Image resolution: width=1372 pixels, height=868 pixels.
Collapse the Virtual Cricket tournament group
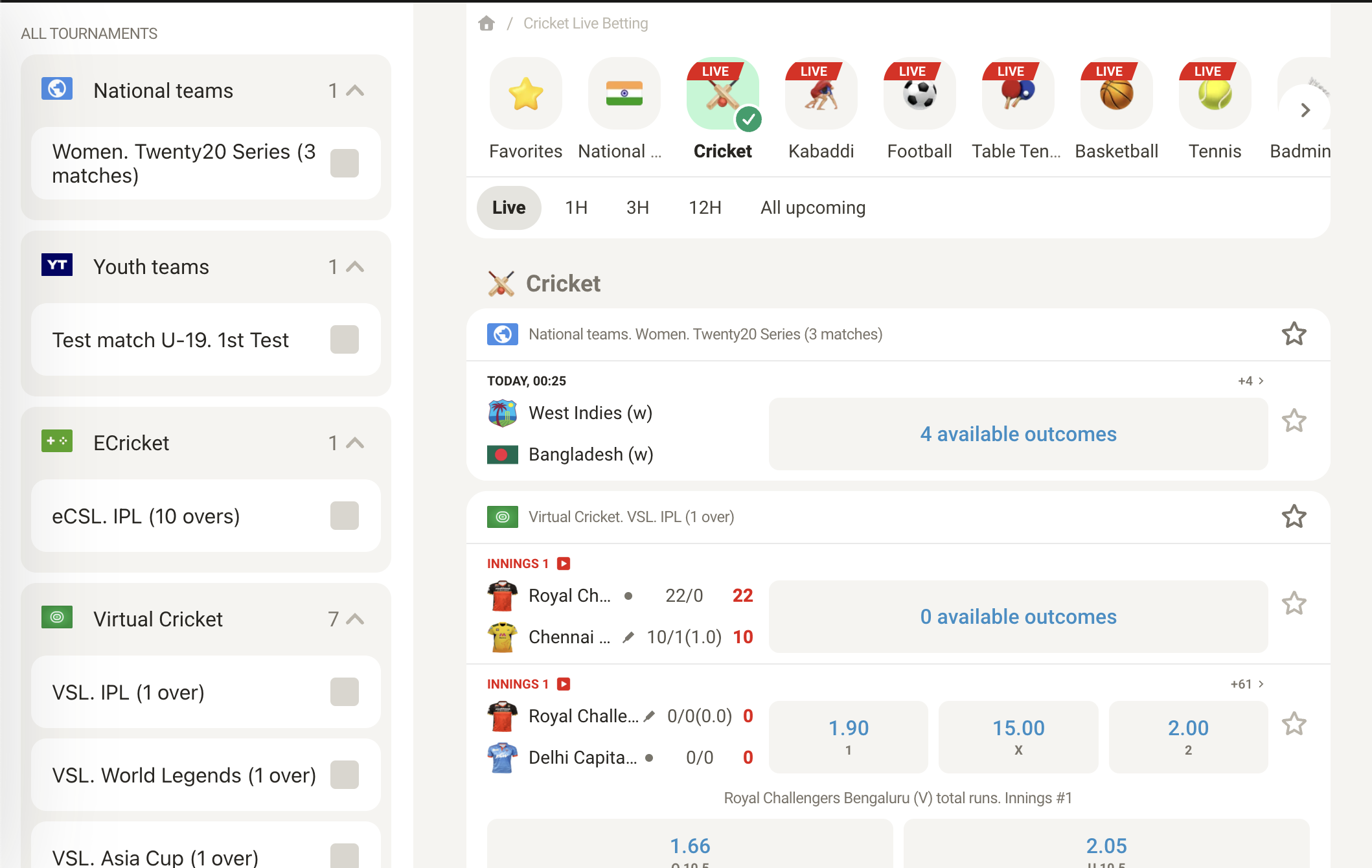tap(355, 619)
